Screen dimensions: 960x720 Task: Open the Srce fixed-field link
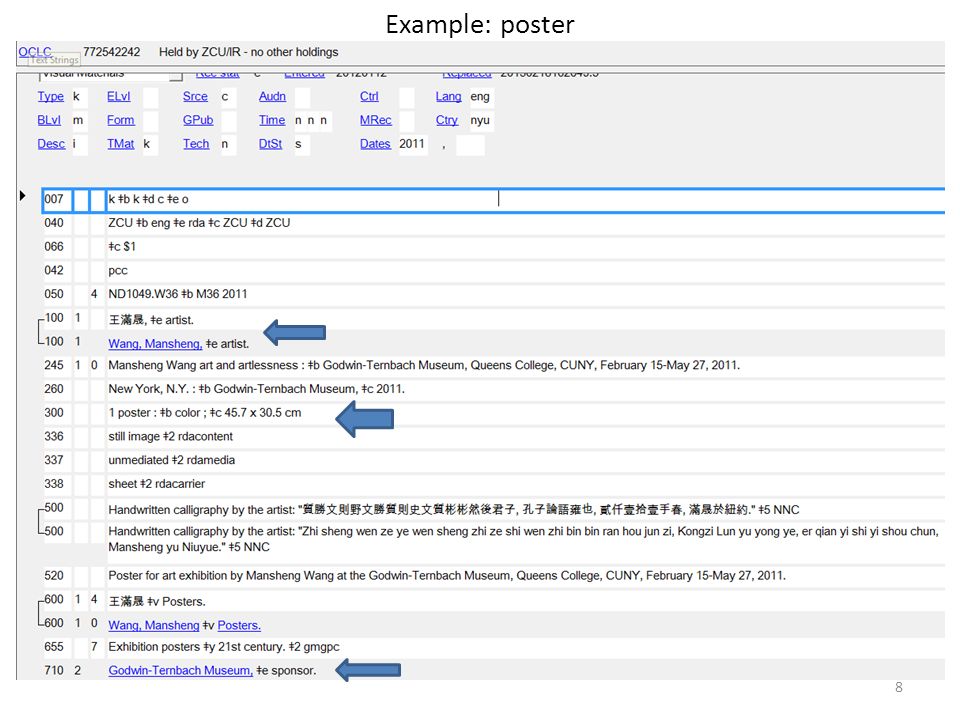click(195, 97)
